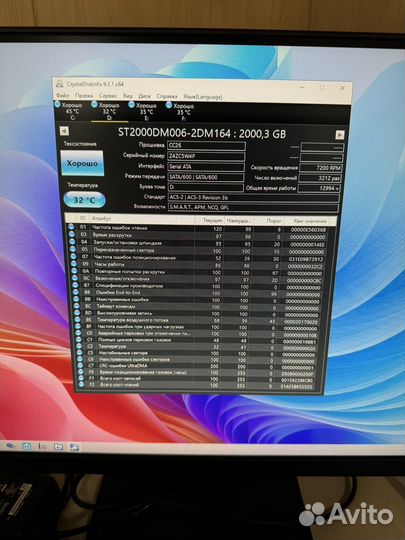Click the Стандарт field ACS-2 | ACS-3 Revision 3b
The width and height of the screenshot is (405, 540).
(x=254, y=198)
